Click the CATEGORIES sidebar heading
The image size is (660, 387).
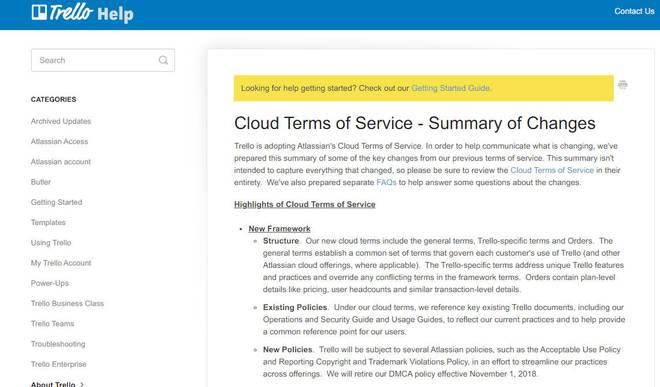coord(53,99)
